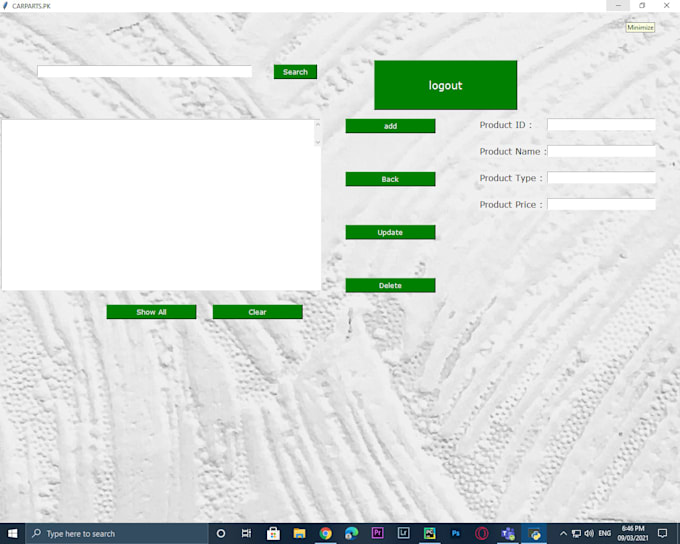Click the network tray icon

coord(576,534)
